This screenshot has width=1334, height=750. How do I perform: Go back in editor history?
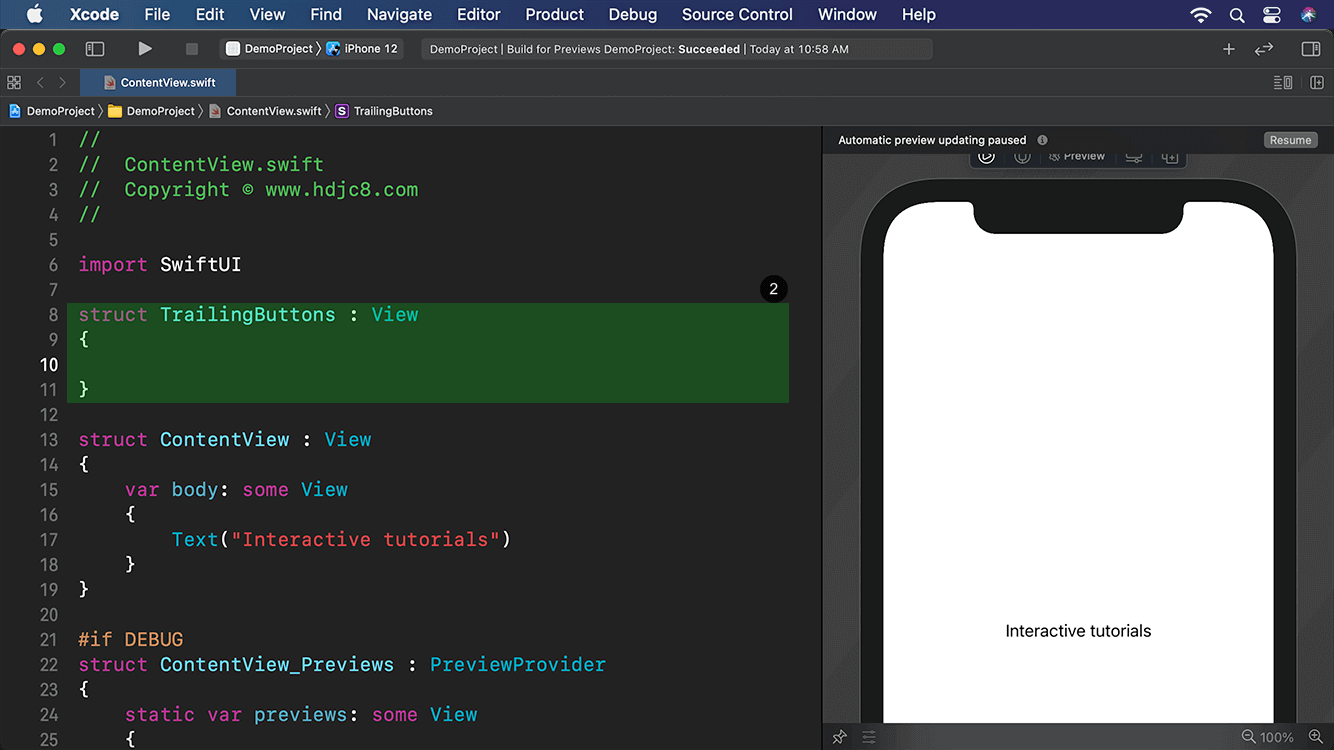coord(40,82)
